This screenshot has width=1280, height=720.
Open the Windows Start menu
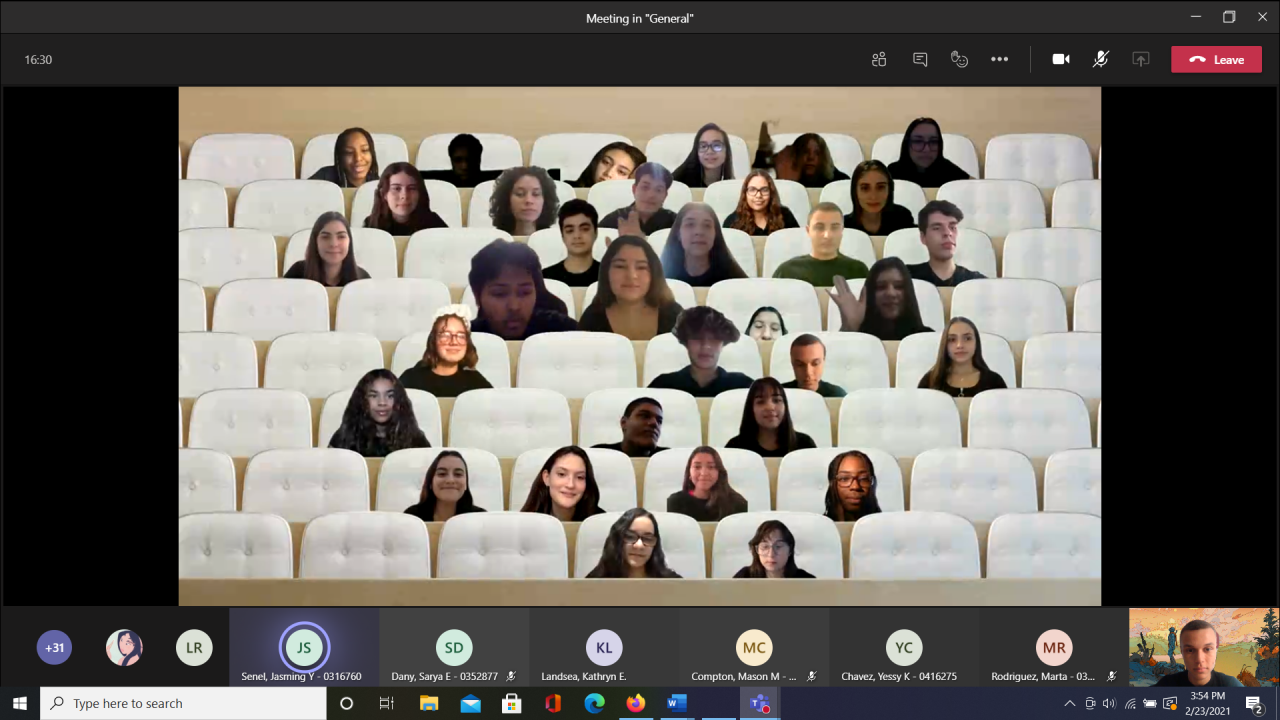20,703
